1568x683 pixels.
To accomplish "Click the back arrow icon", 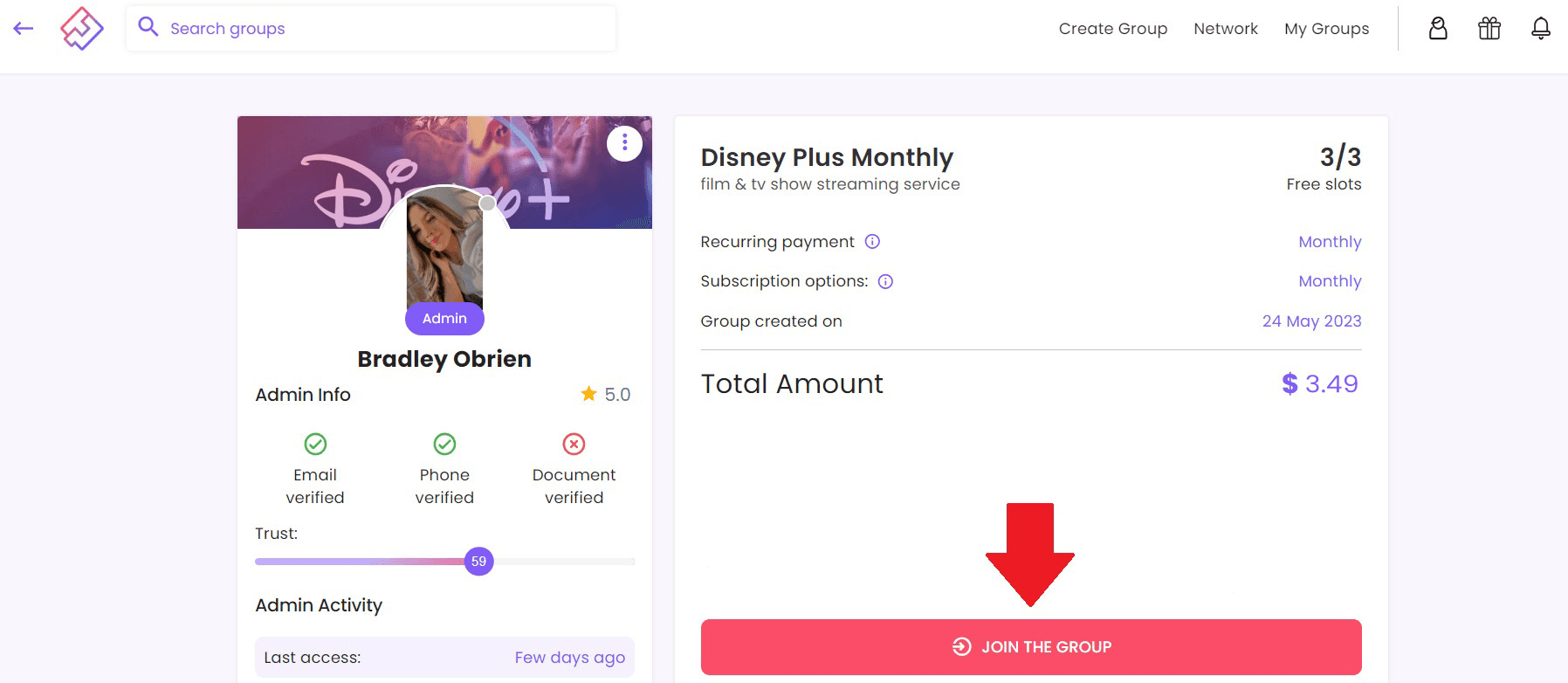I will point(24,29).
